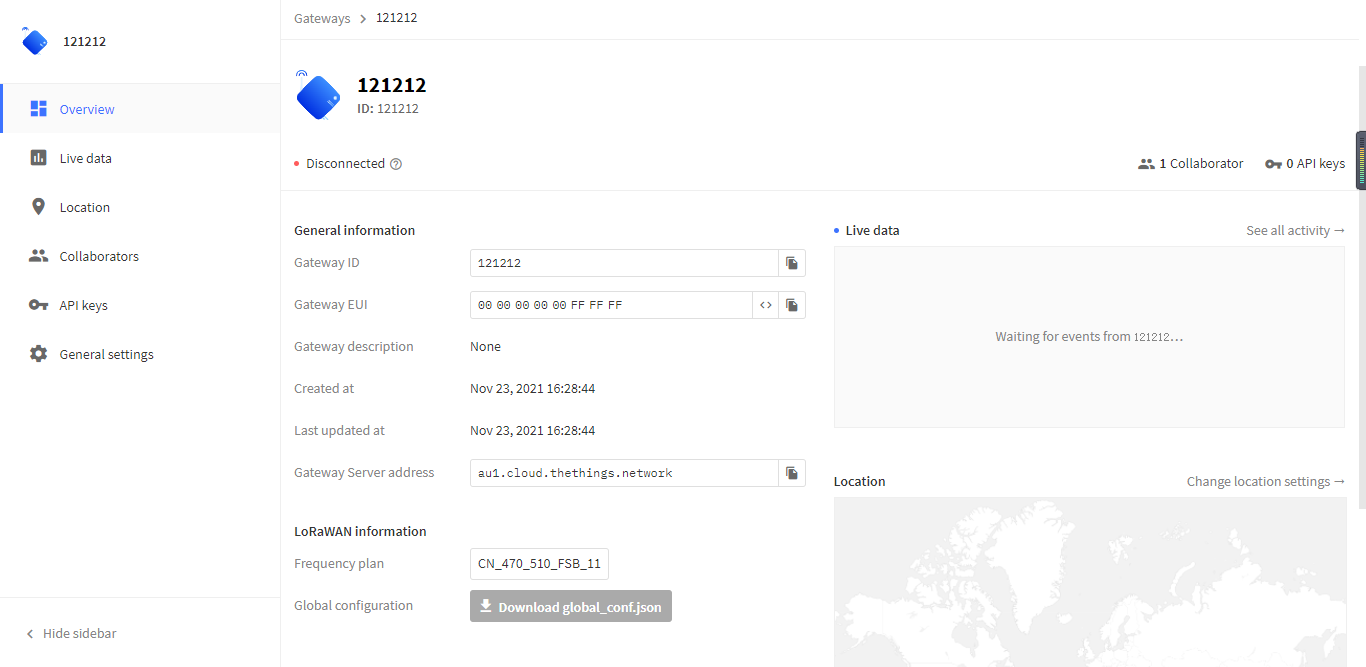Open Change location settings link
Image resolution: width=1366 pixels, height=667 pixels.
(x=1265, y=481)
